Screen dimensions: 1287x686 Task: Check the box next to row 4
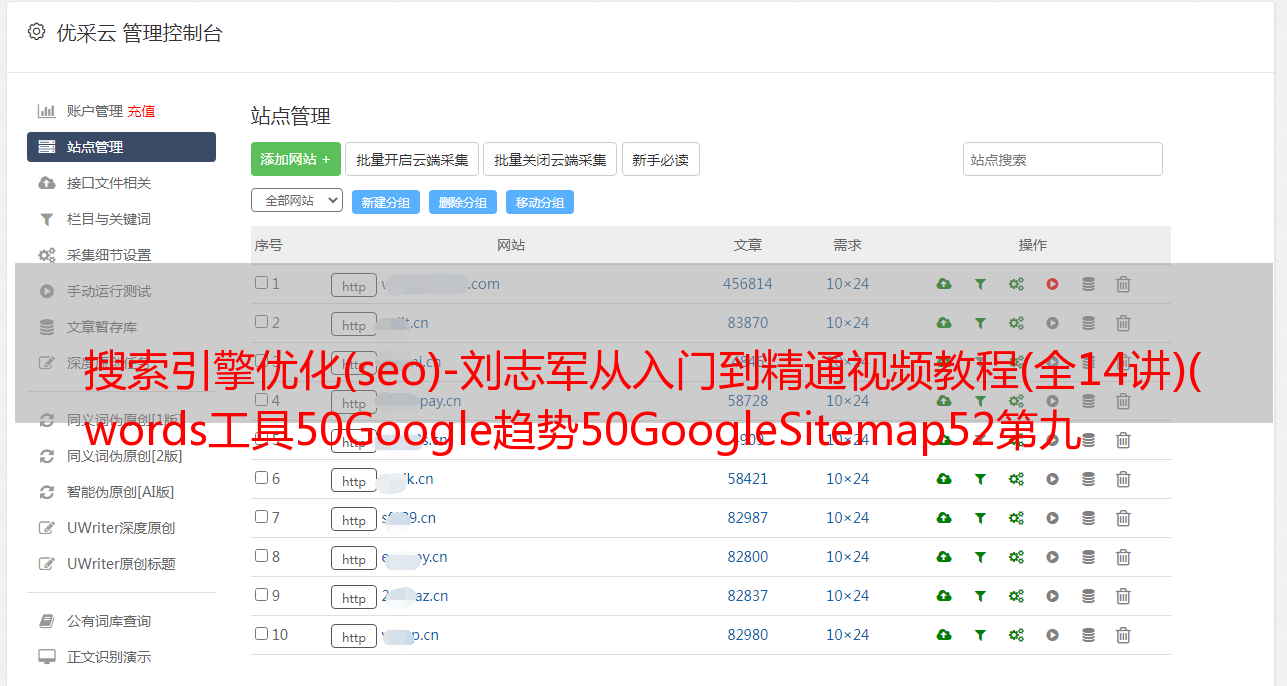point(261,400)
